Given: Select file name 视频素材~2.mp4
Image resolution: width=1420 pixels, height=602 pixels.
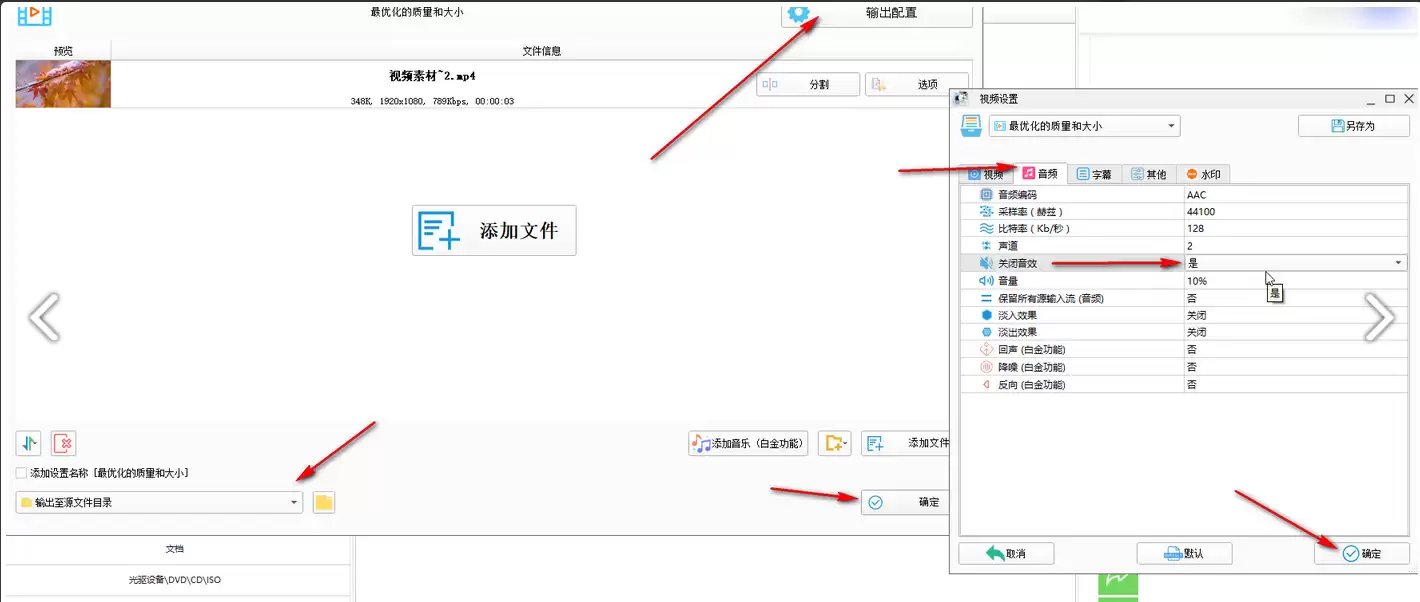Looking at the screenshot, I should (432, 76).
